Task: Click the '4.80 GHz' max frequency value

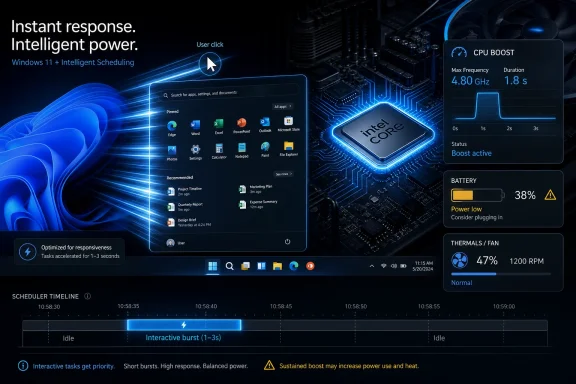Action: point(470,80)
